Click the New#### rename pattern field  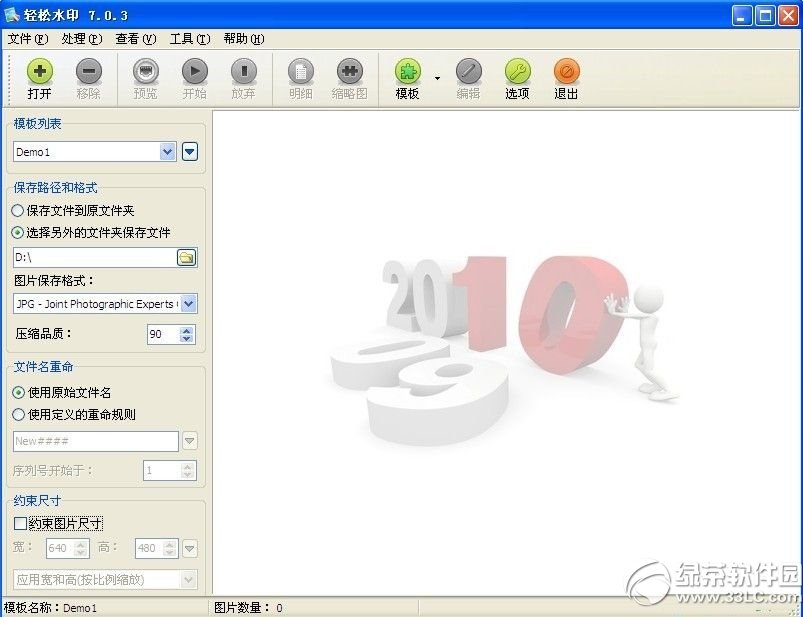point(96,441)
